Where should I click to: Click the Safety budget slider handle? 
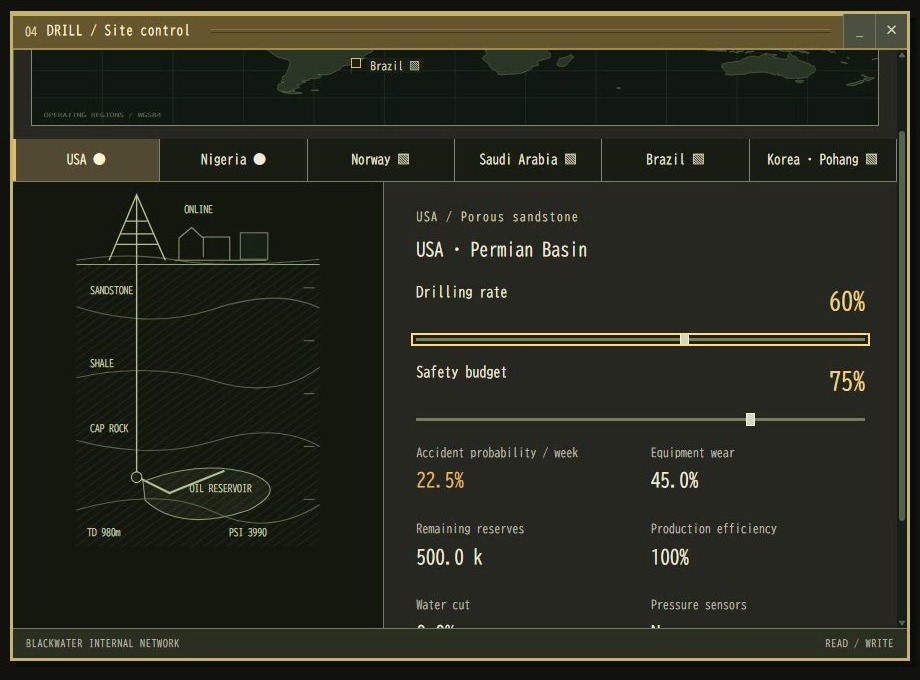750,419
